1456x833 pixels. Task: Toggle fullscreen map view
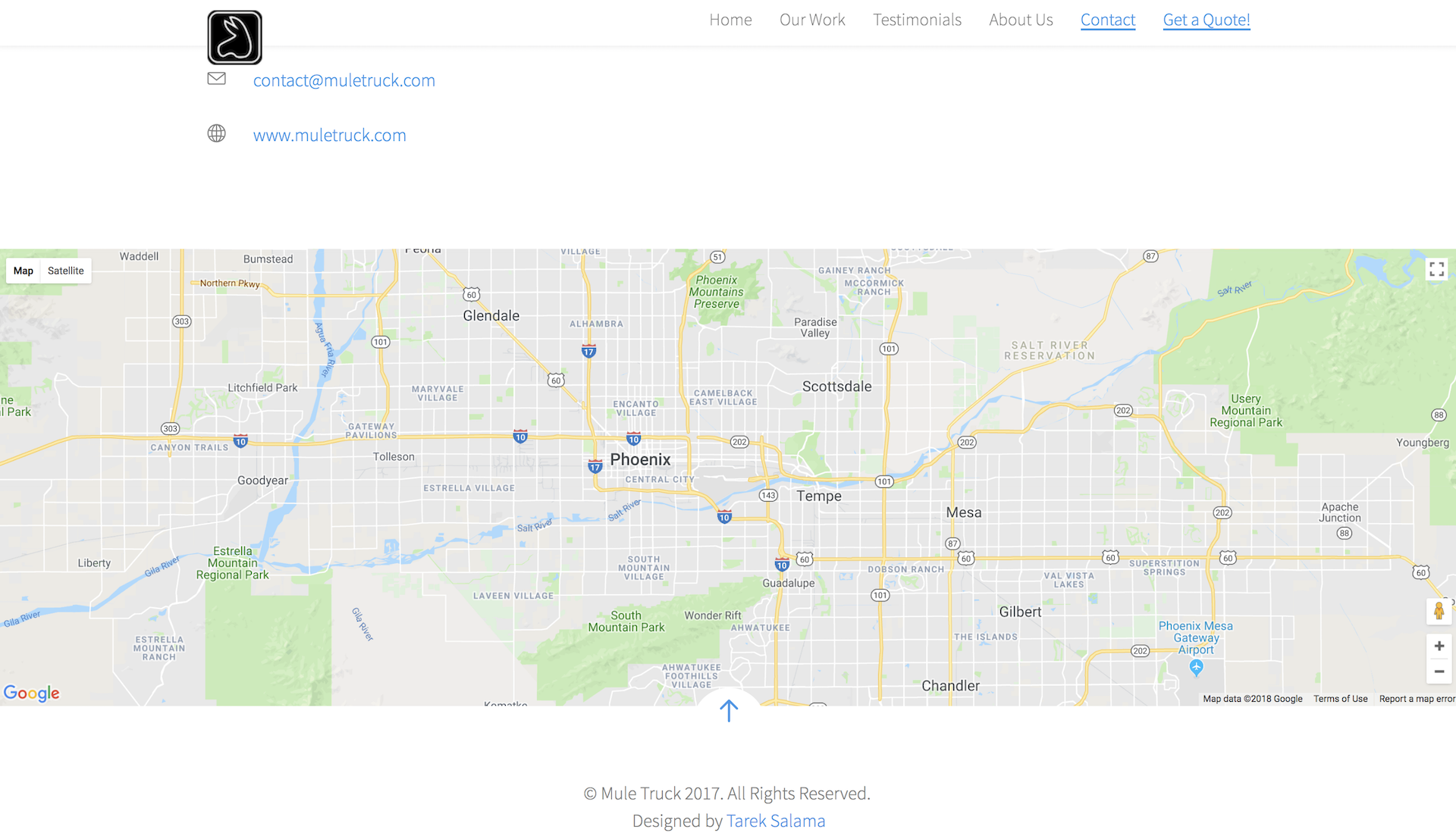[1436, 269]
